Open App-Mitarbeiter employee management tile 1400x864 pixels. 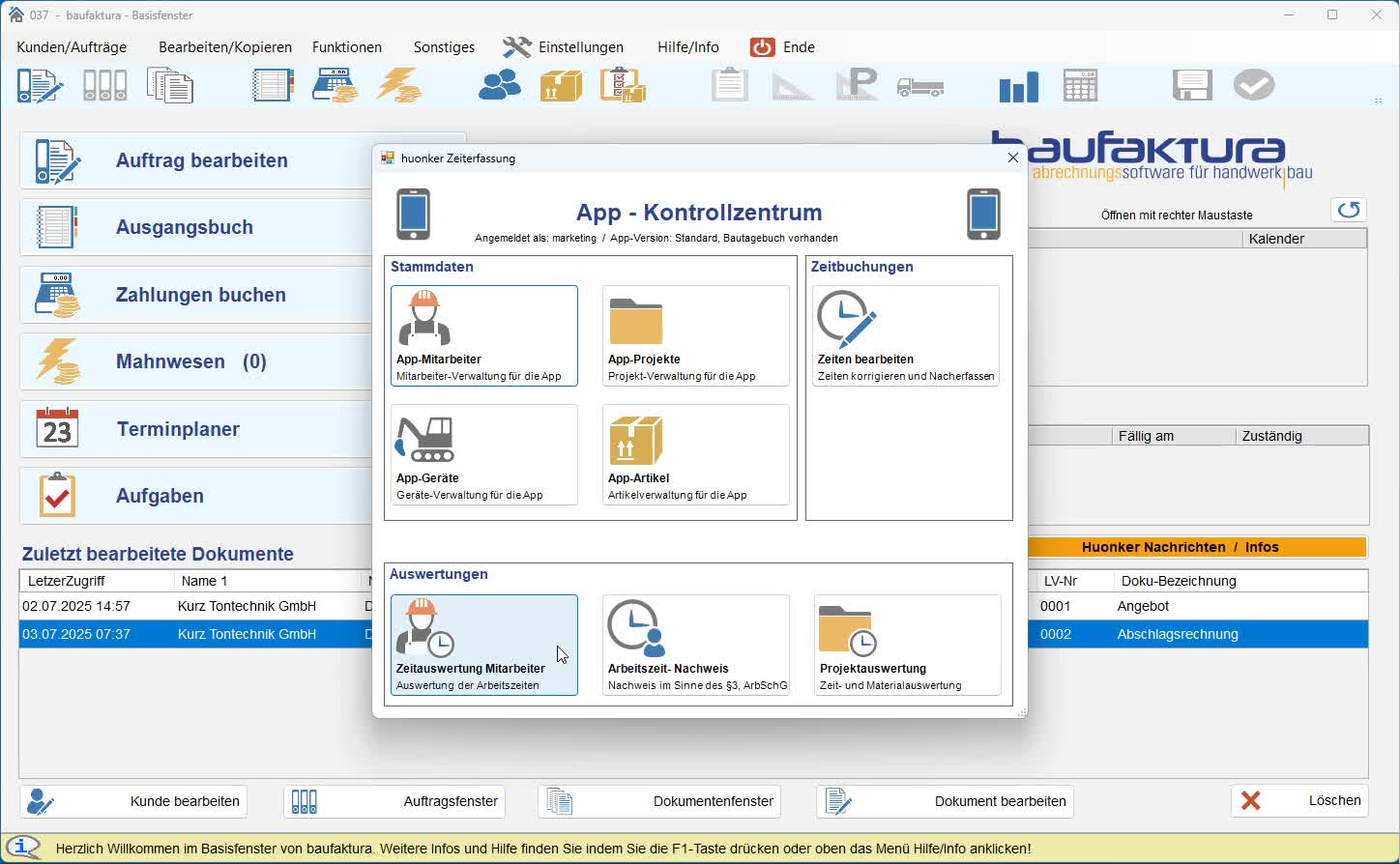point(483,335)
